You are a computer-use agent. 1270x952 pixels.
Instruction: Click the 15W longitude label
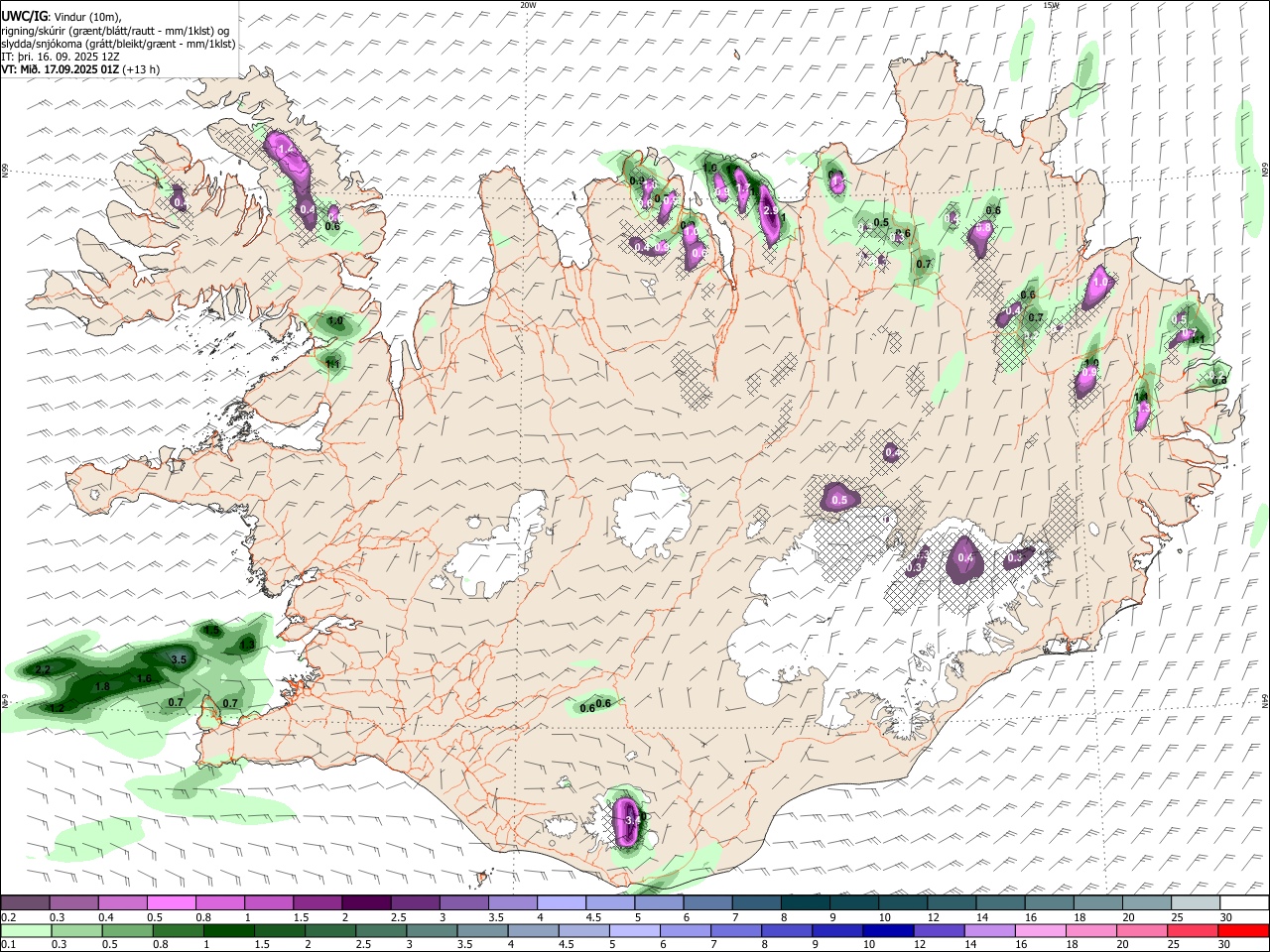(1051, 5)
